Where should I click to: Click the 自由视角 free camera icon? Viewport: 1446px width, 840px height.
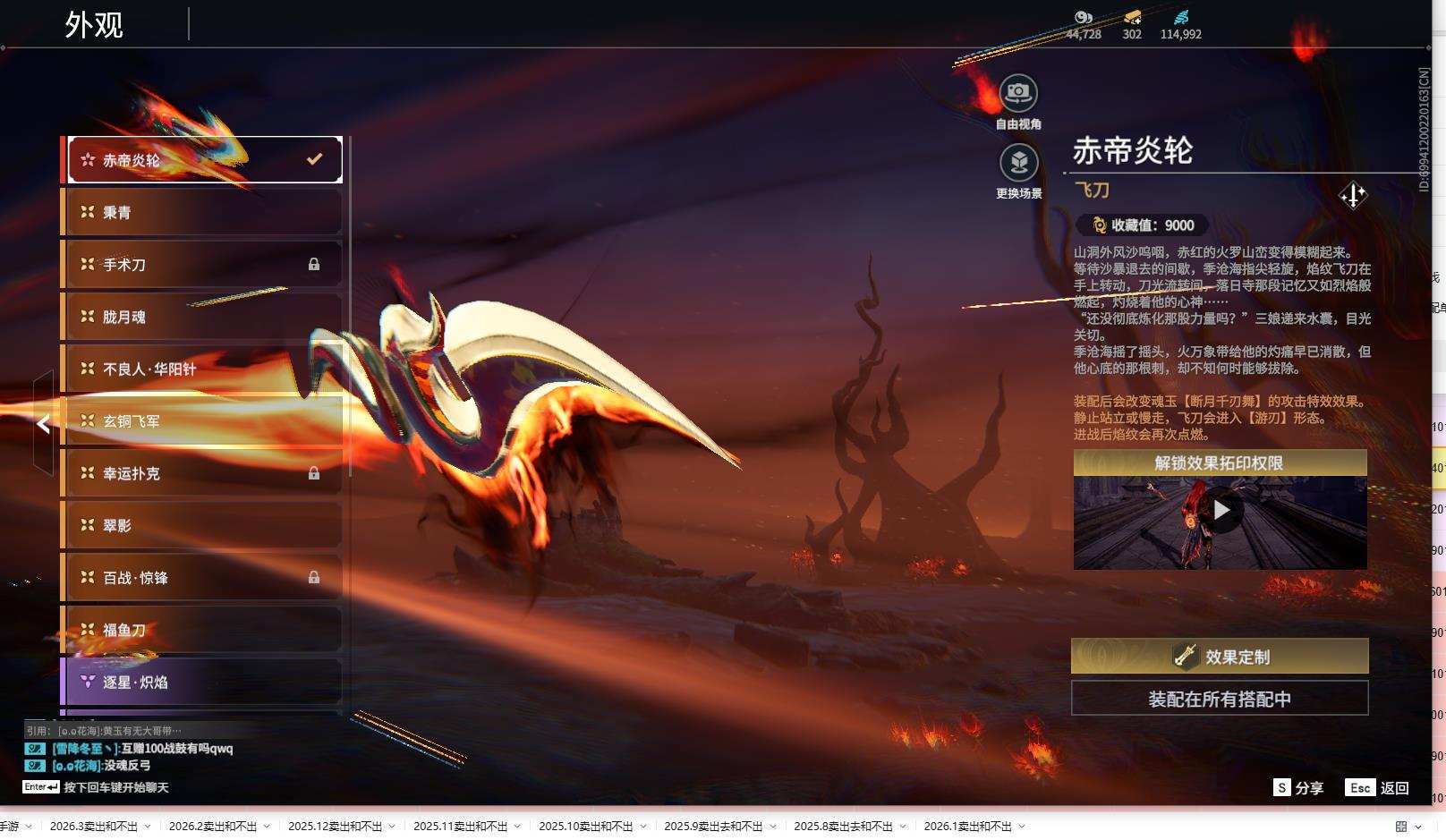click(1018, 92)
